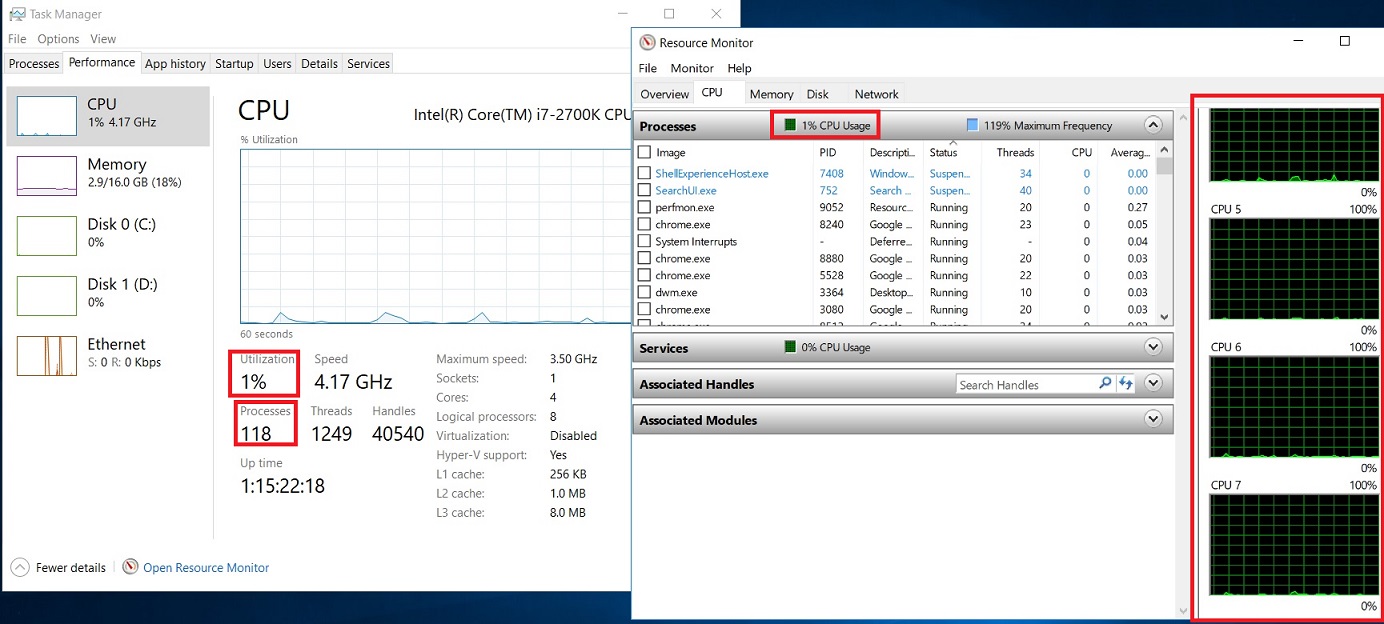
Task: Open the Overview tab in Resource Monitor
Action: click(664, 94)
